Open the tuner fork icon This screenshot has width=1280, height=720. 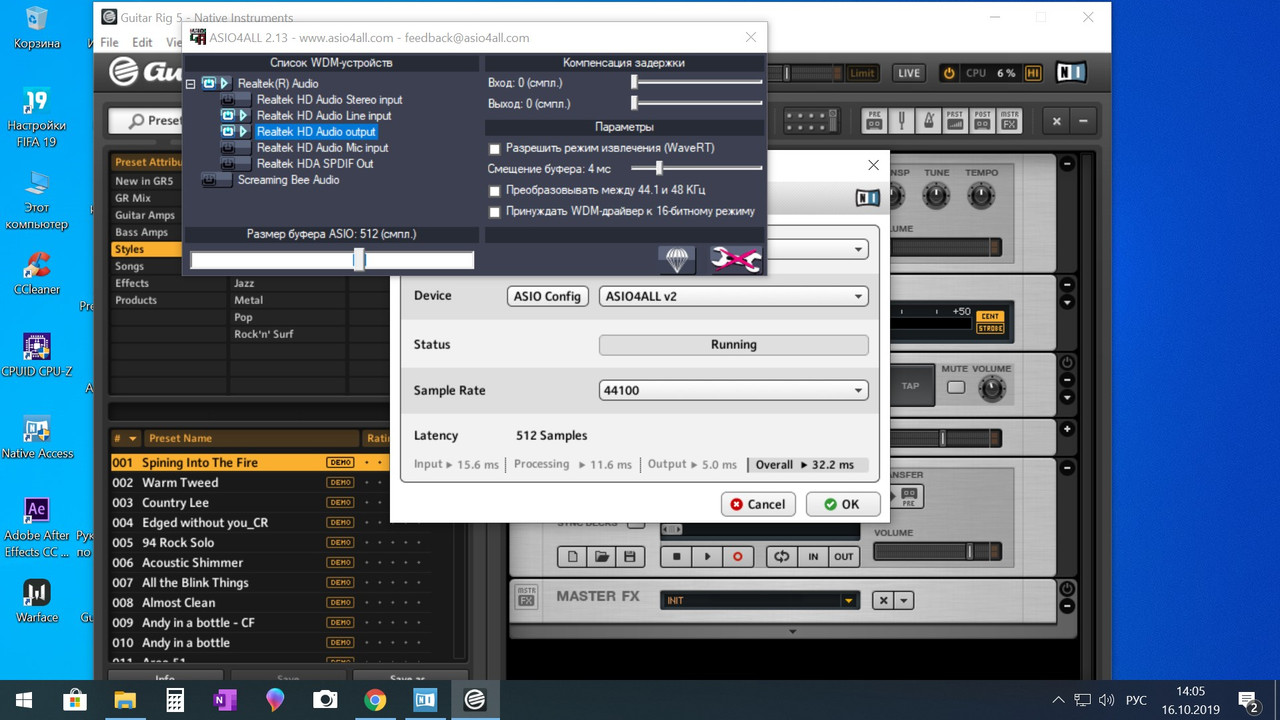coord(901,121)
